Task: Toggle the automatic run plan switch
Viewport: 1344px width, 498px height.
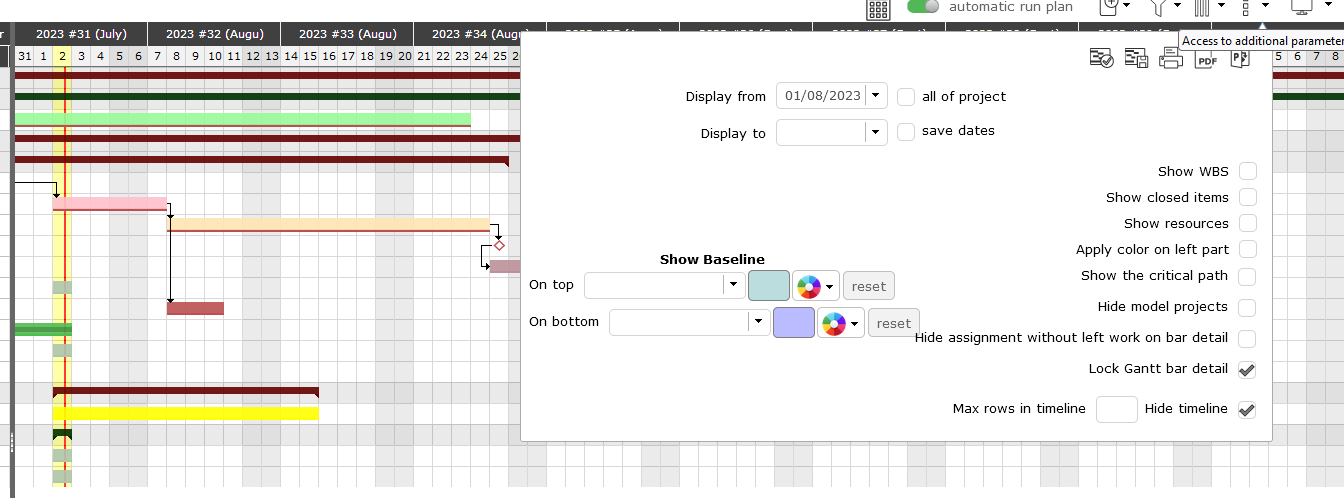Action: tap(923, 7)
